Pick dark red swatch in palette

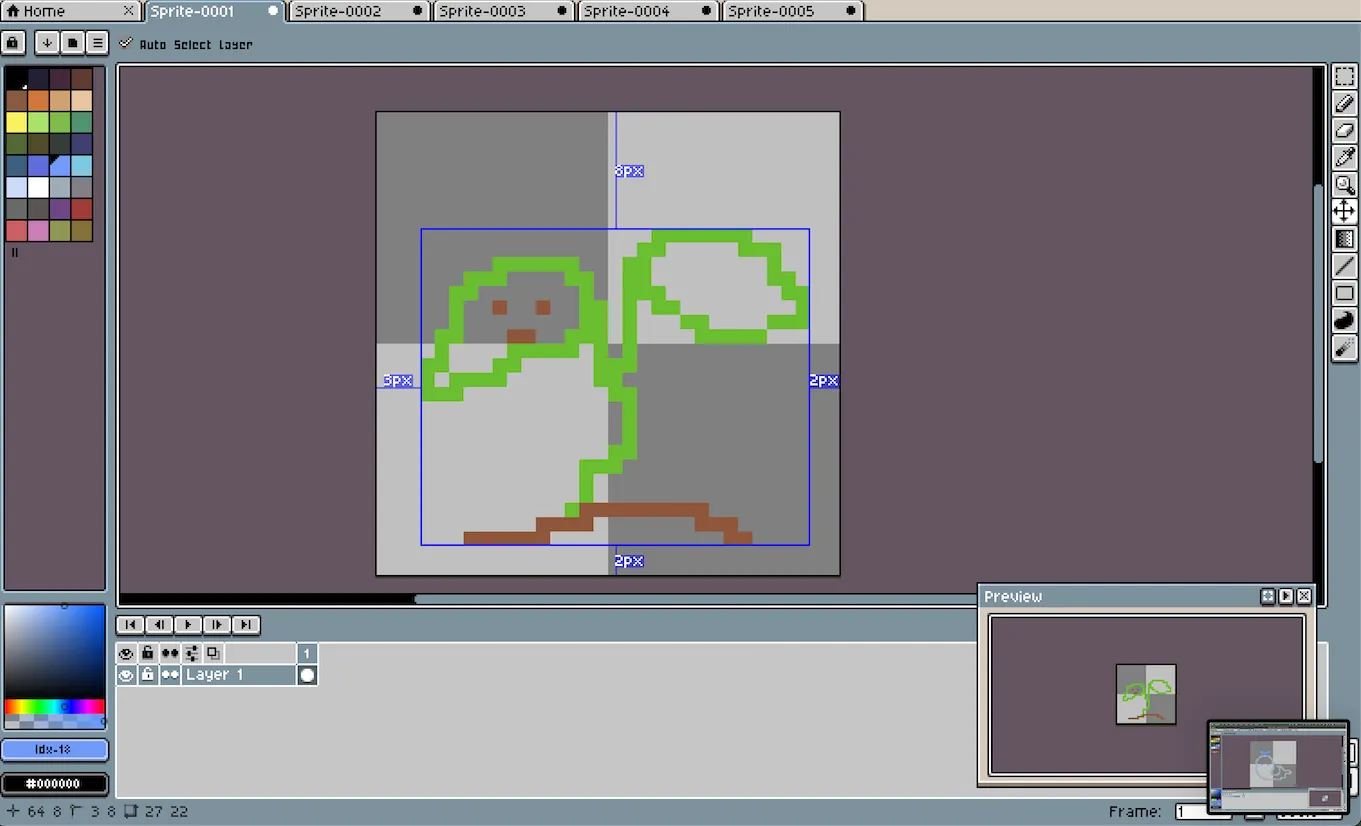(82, 209)
